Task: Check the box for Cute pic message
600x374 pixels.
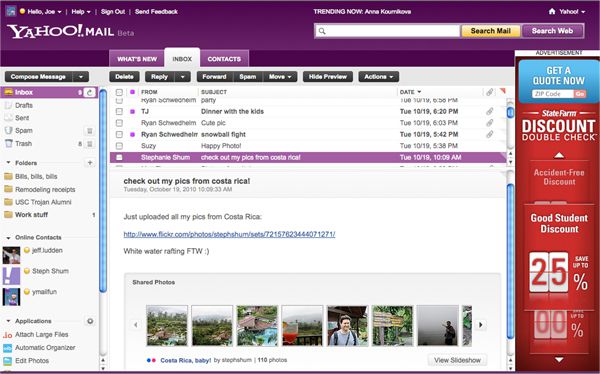Action: tap(119, 123)
